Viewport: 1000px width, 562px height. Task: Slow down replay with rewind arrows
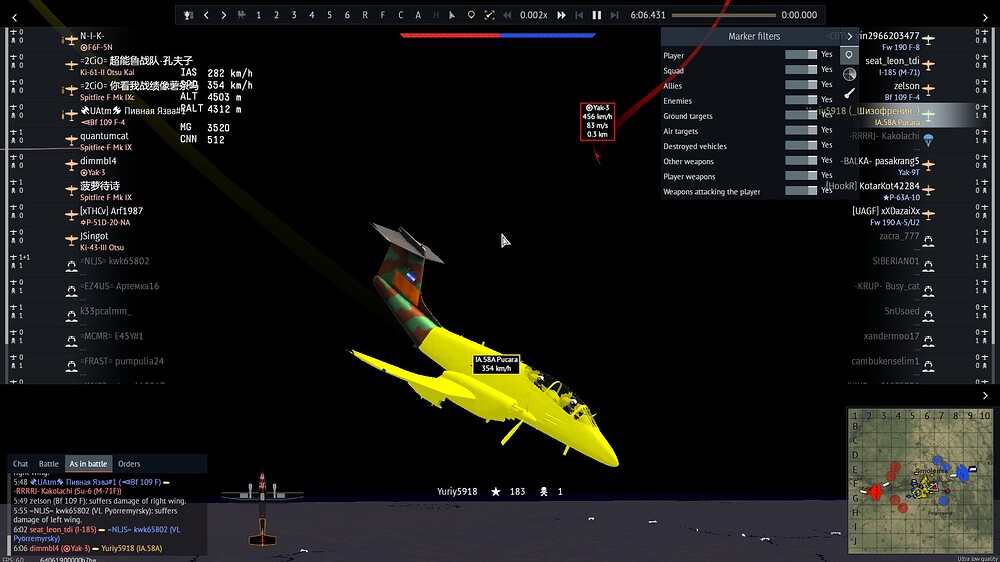click(507, 15)
